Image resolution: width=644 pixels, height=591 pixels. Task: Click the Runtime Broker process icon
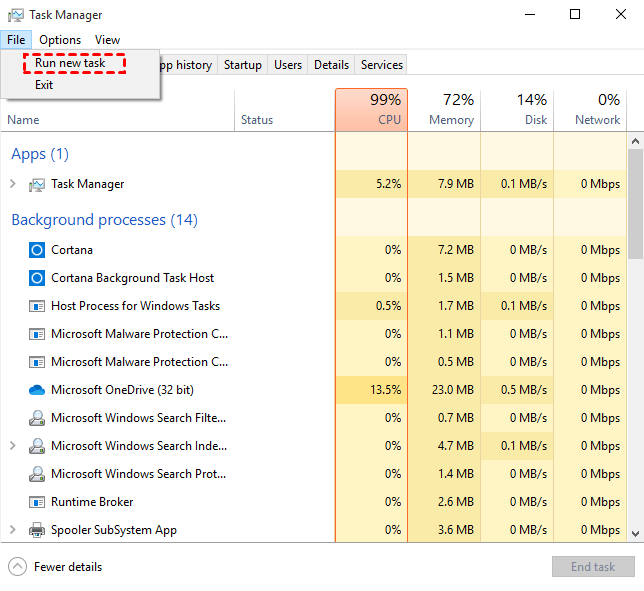coord(37,502)
